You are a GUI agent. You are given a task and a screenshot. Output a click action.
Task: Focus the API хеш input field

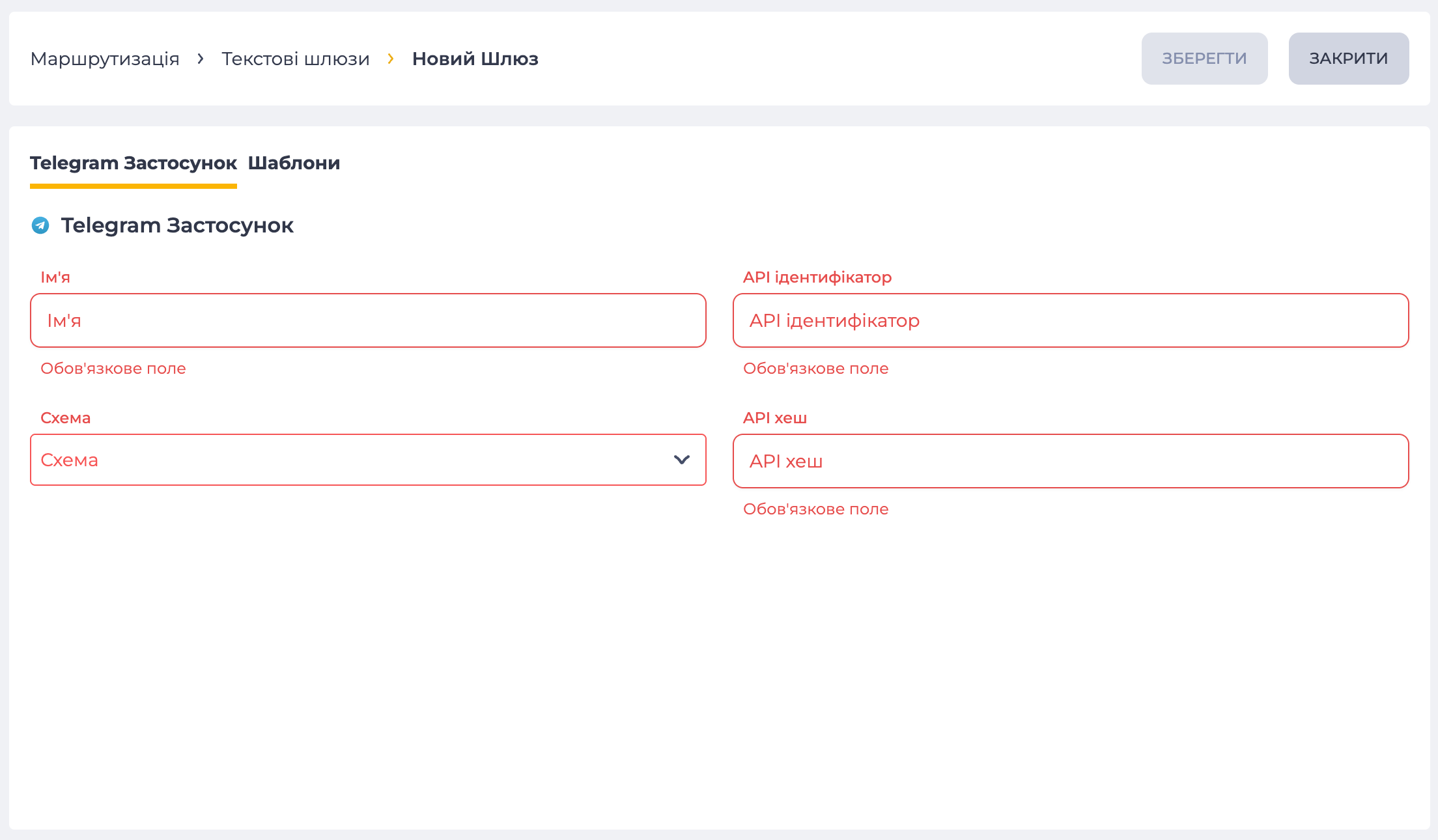tap(1071, 461)
